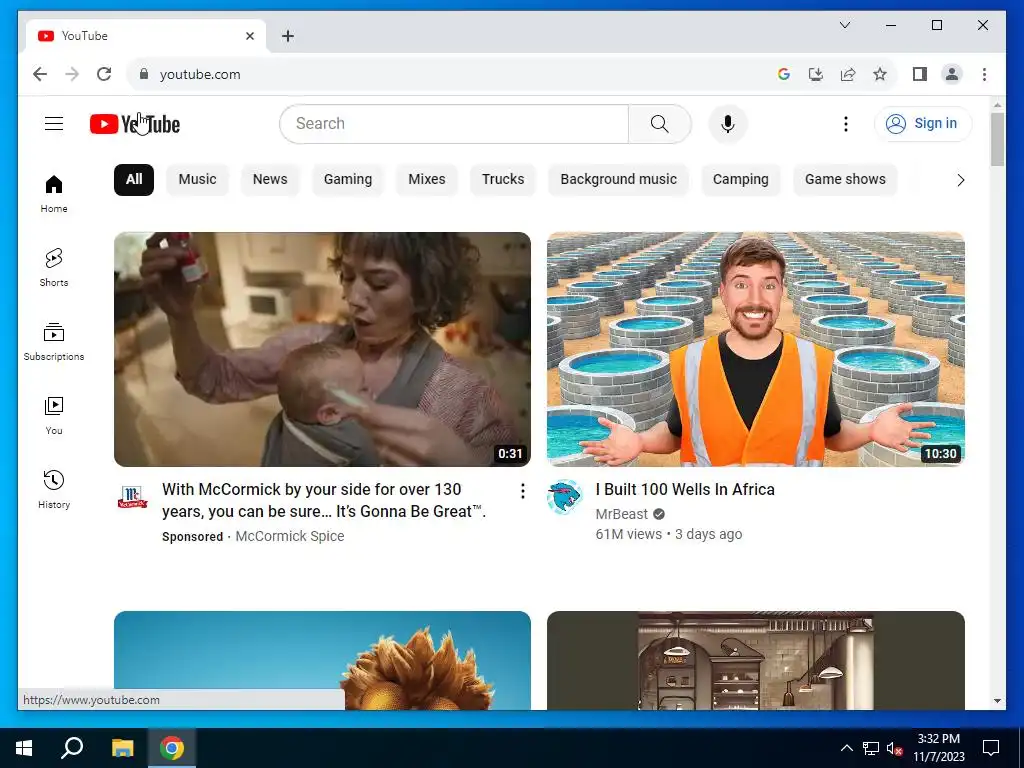Play the McCormick ad video thumbnail

322,349
